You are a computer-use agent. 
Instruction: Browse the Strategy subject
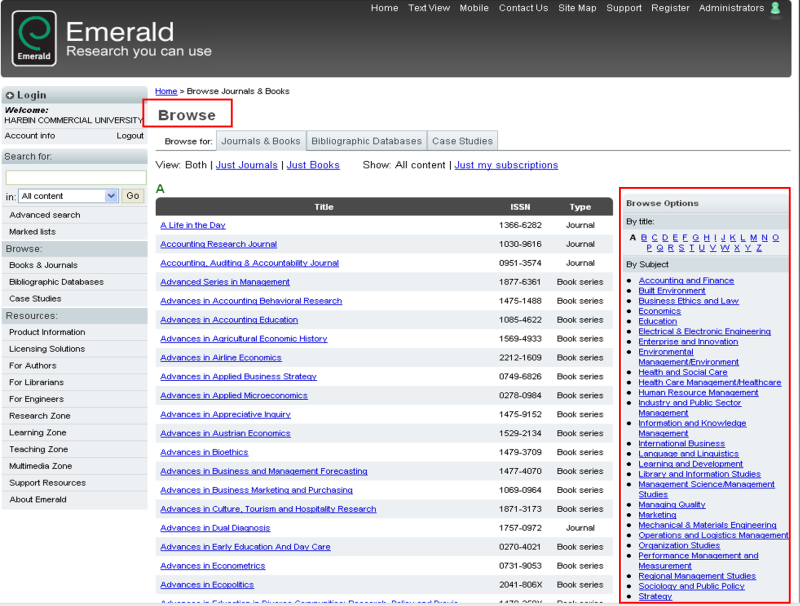655,597
